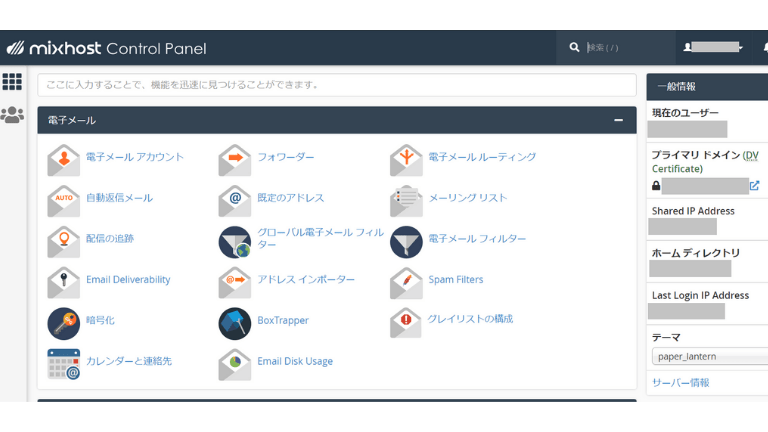768x432 pixels.
Task: Click the 暗号化 key icon
Action: (64, 323)
